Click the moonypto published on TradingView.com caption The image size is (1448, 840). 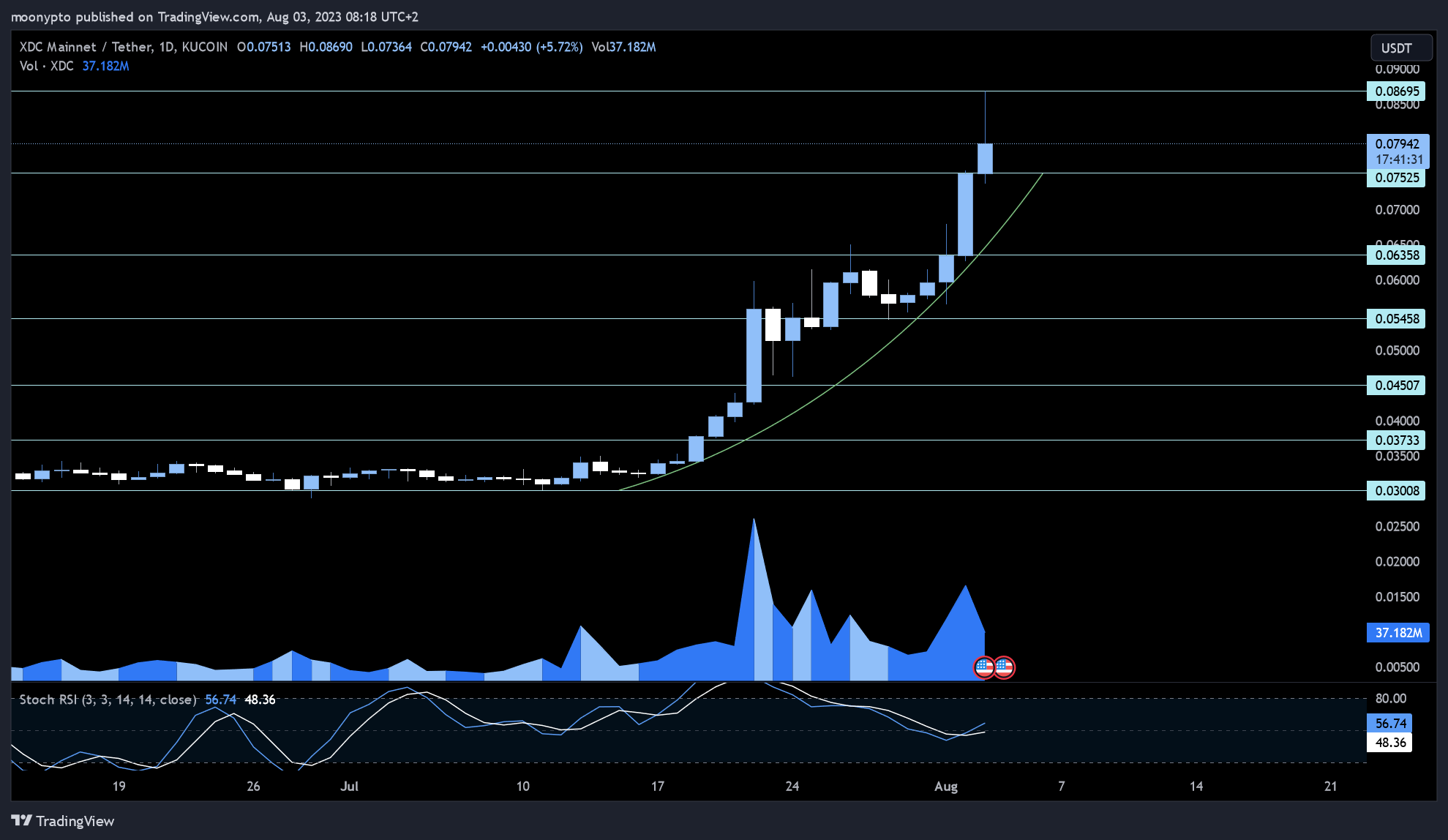click(x=214, y=17)
